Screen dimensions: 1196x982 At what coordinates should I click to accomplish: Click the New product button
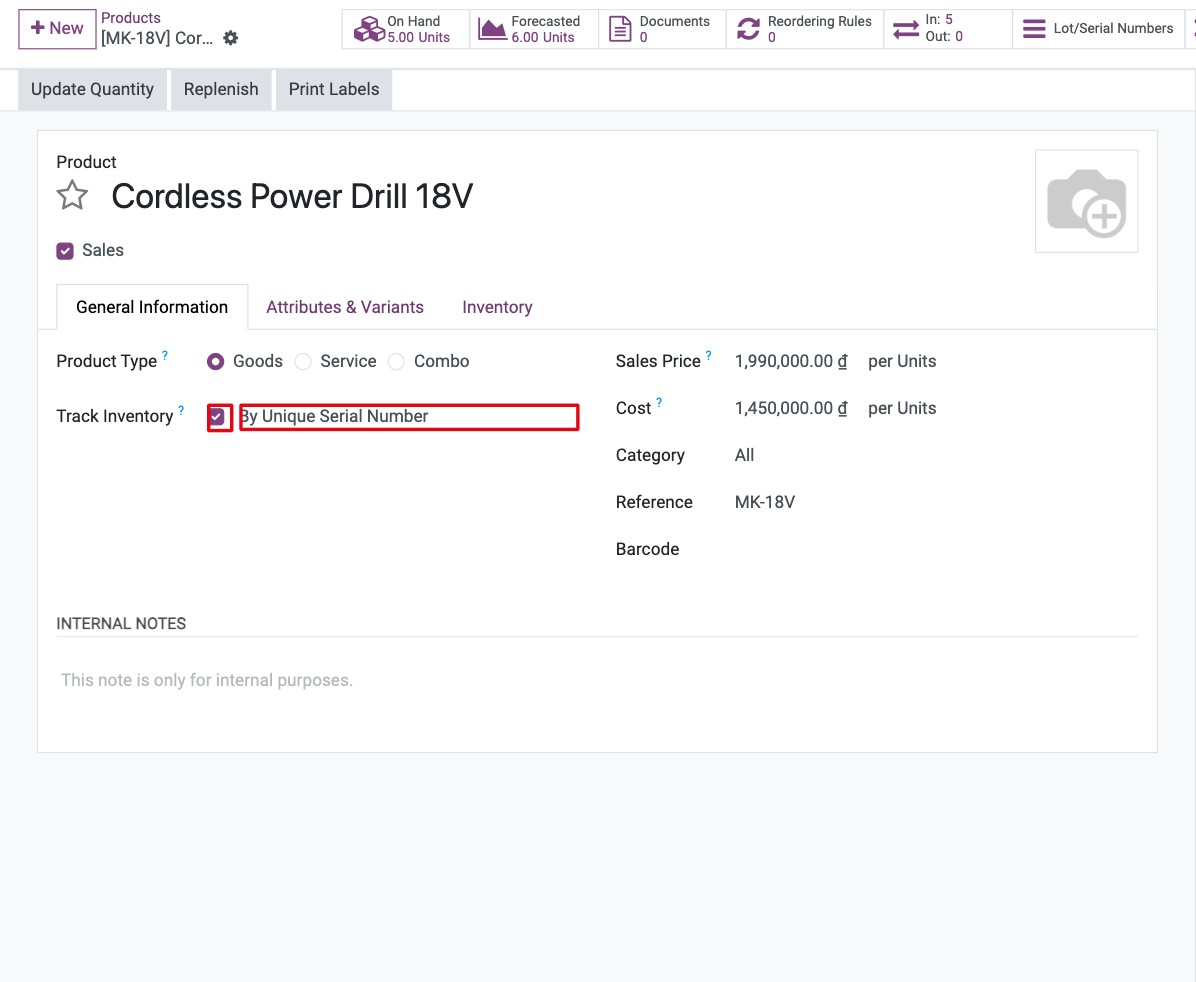57,29
